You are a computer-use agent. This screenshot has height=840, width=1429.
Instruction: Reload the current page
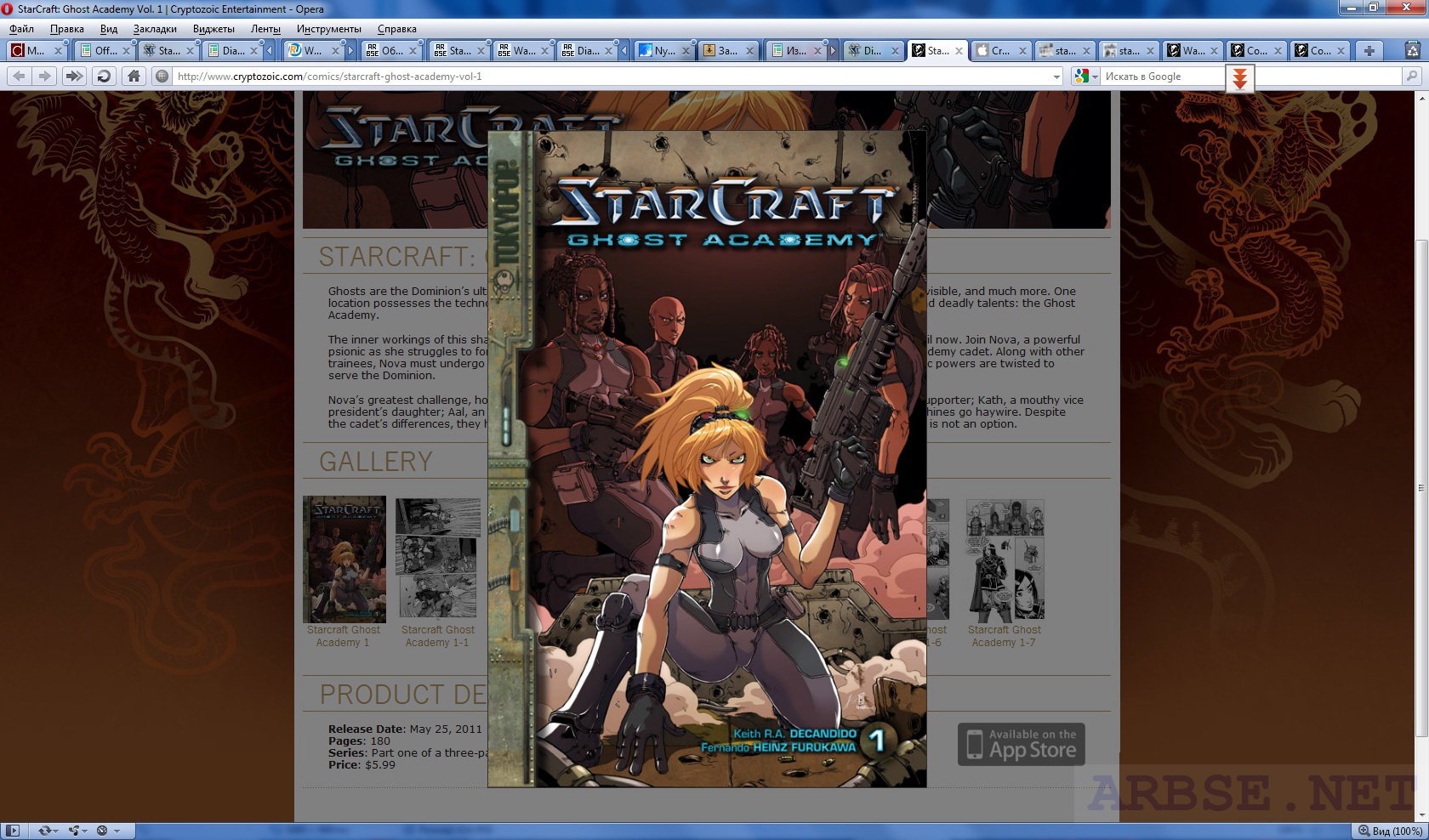(104, 77)
